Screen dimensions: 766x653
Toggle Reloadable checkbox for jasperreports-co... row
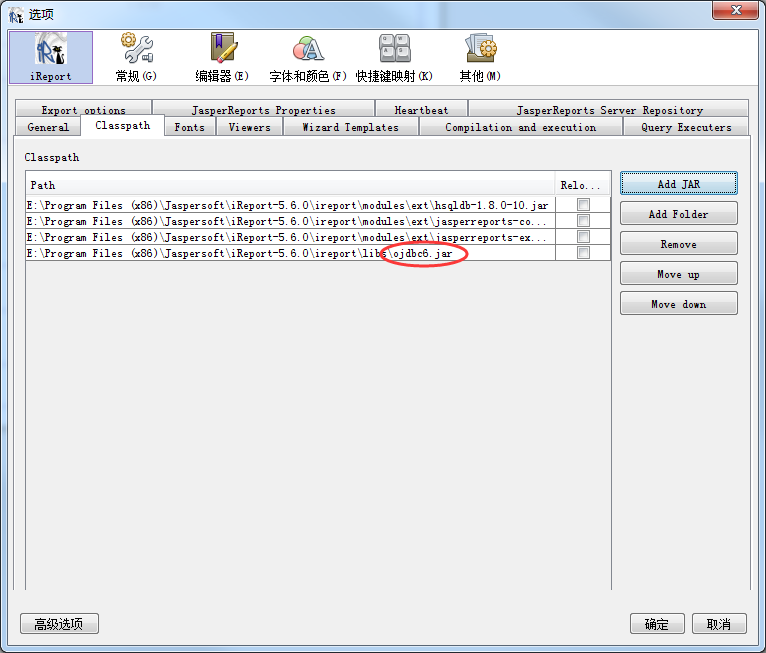(583, 221)
